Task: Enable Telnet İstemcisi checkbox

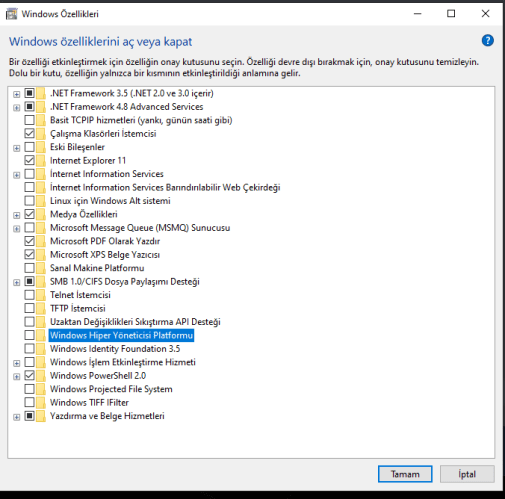Action: coord(29,295)
